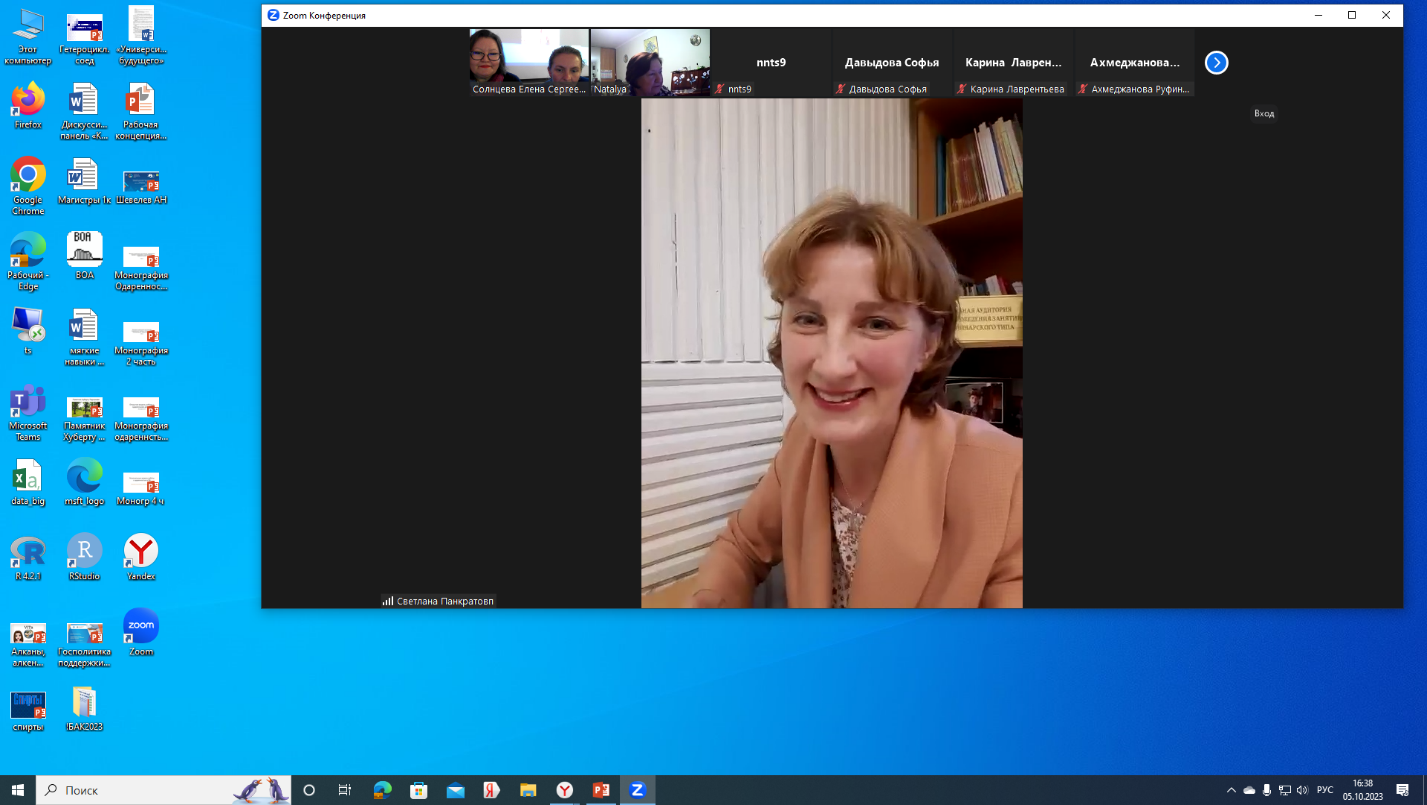Open the Windows Start menu
Viewport: 1427px width, 805px height.
pos(18,790)
